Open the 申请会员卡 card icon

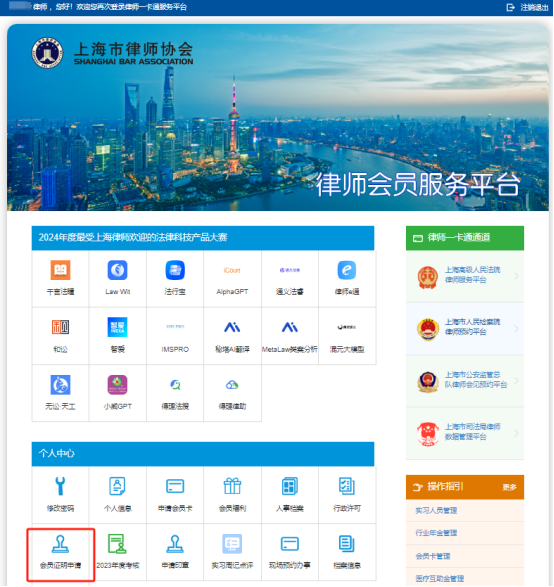[x=175, y=486]
